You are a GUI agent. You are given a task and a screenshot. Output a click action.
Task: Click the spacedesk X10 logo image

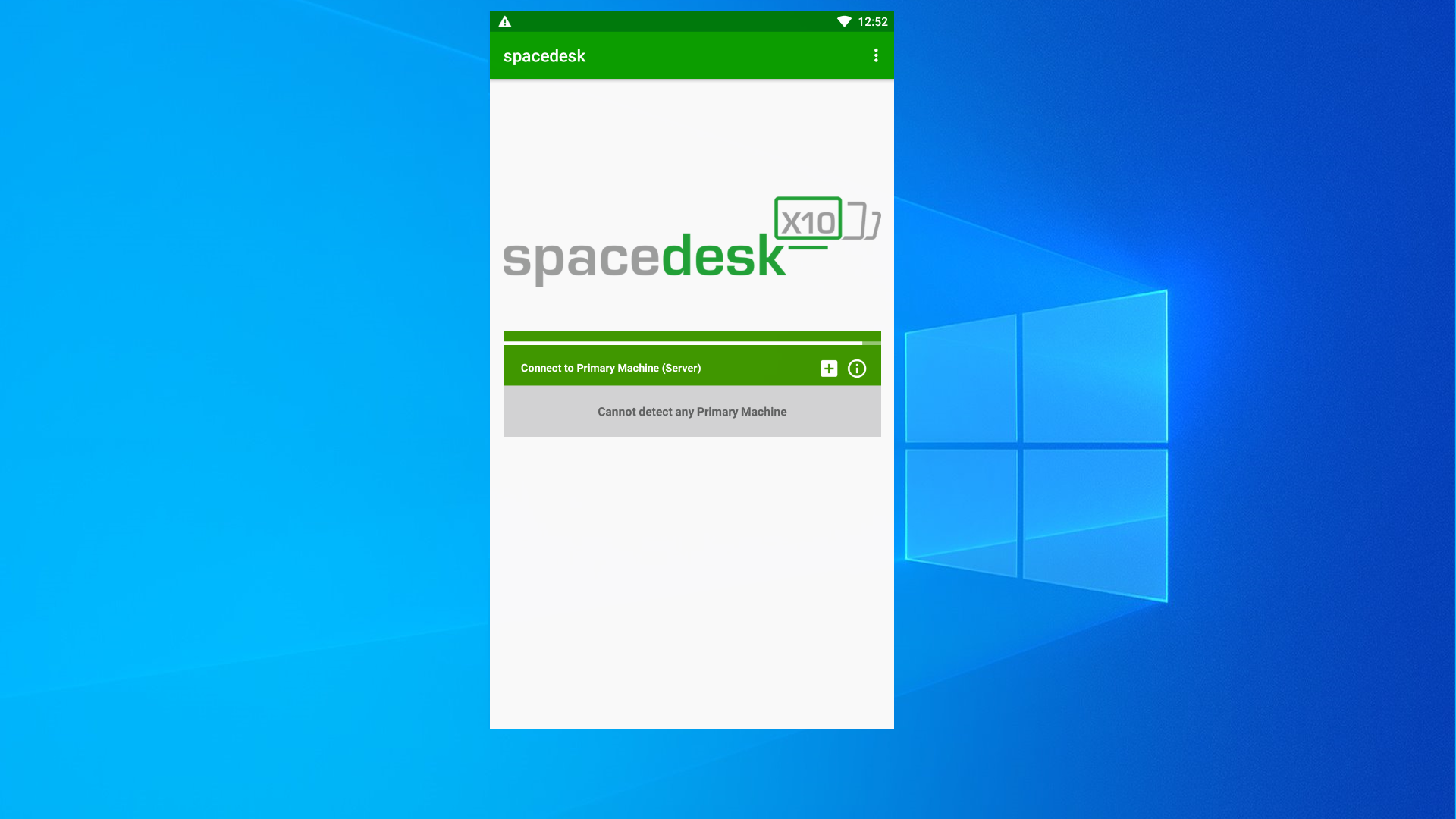692,241
